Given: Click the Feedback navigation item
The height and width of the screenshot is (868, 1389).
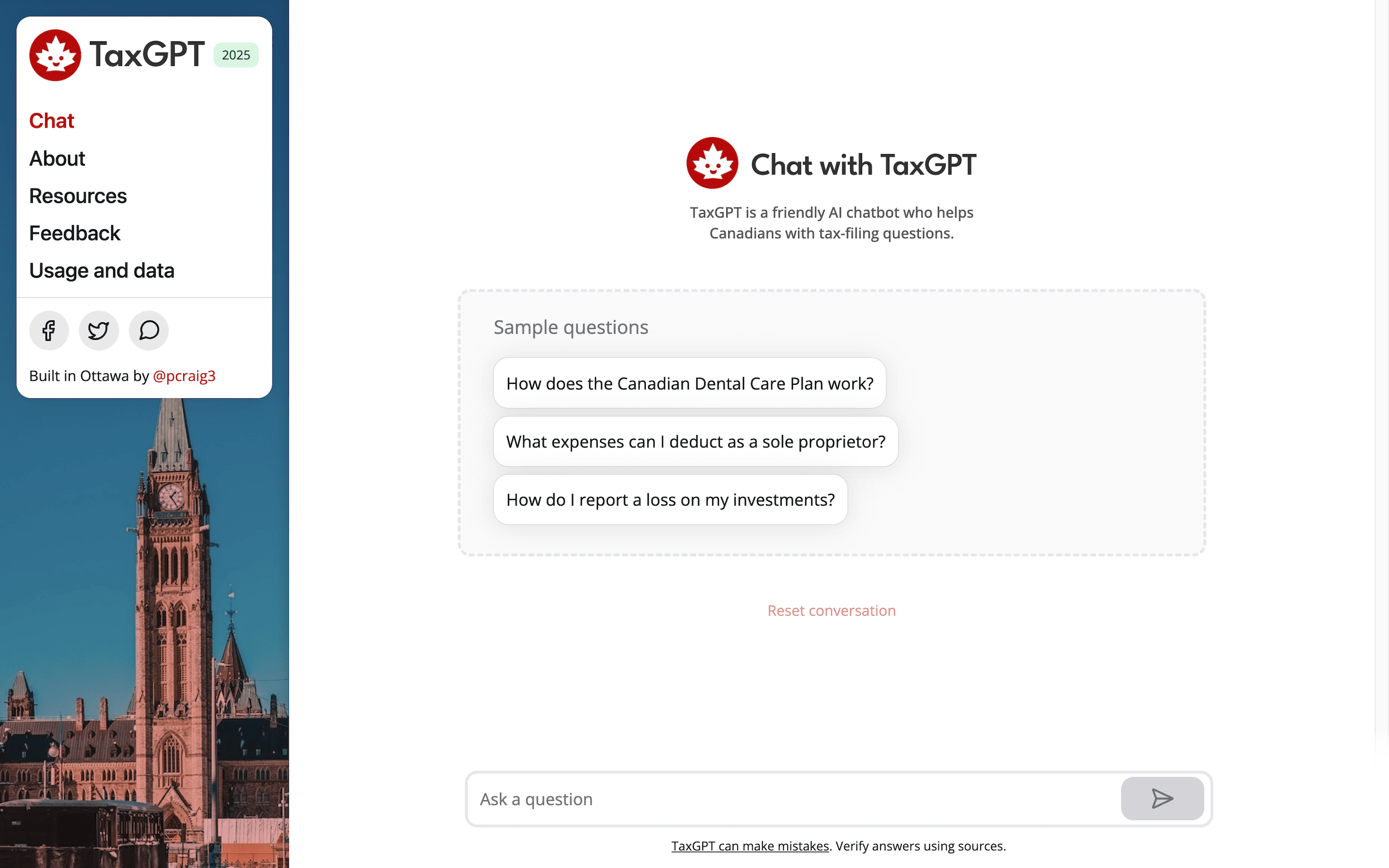Looking at the screenshot, I should 75,232.
